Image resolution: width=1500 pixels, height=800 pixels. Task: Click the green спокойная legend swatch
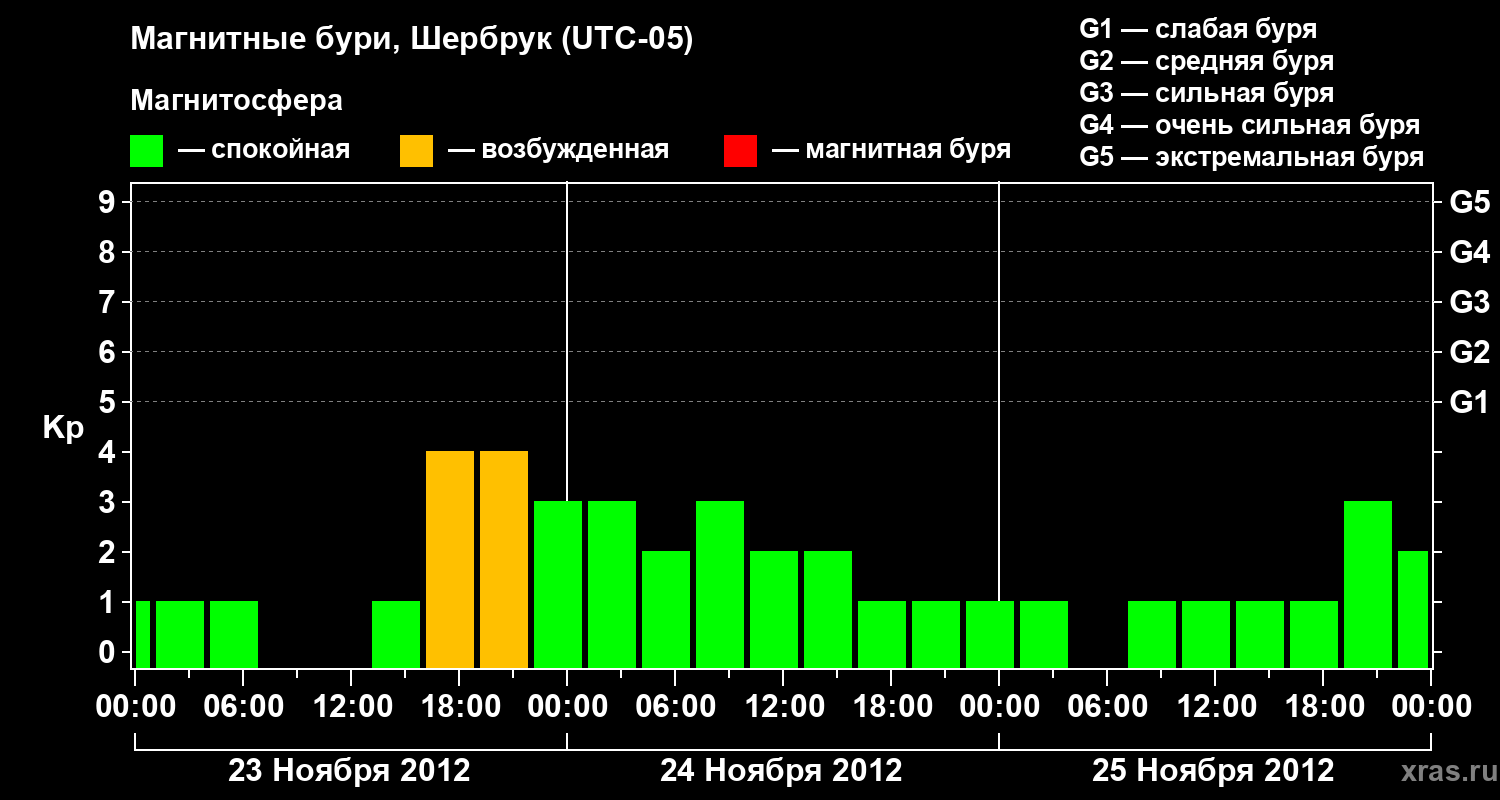(147, 151)
